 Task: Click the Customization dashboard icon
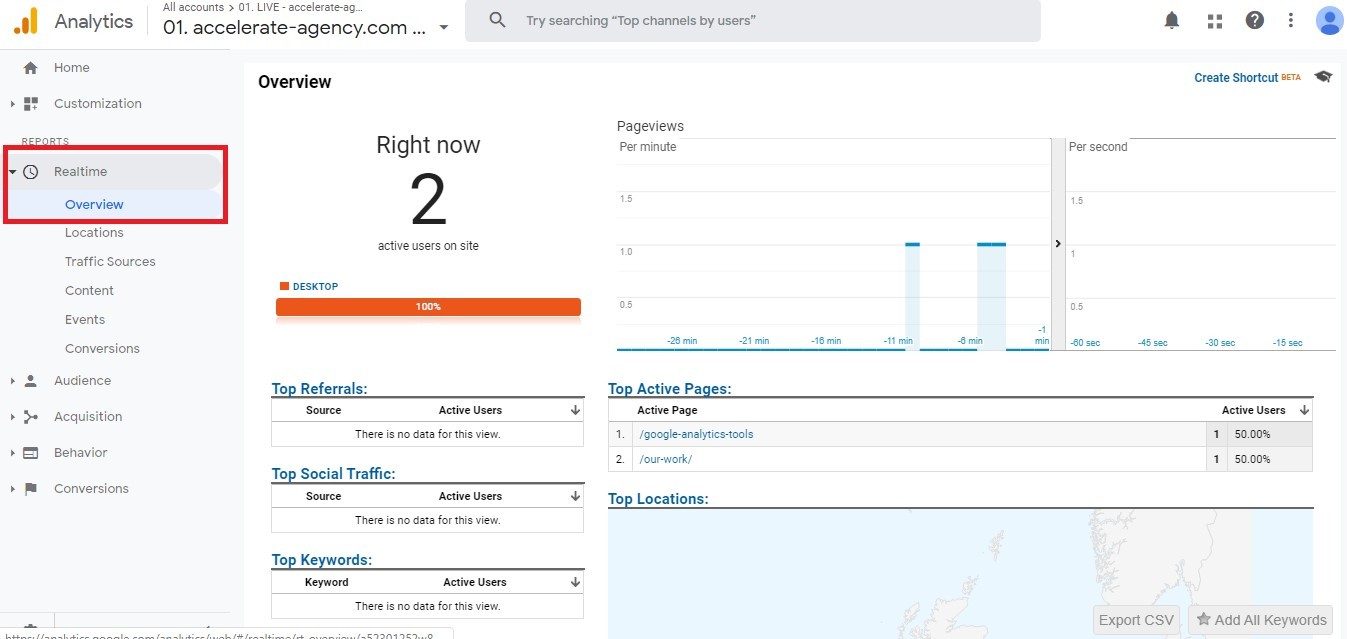point(30,104)
